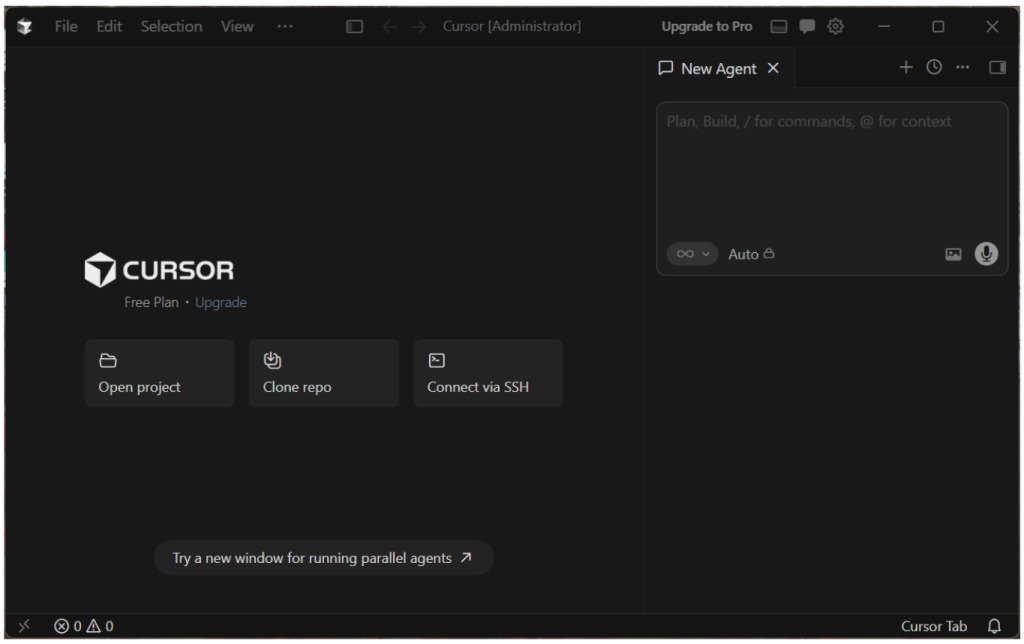Open notifications bell icon
The image size is (1024, 644).
point(994,626)
